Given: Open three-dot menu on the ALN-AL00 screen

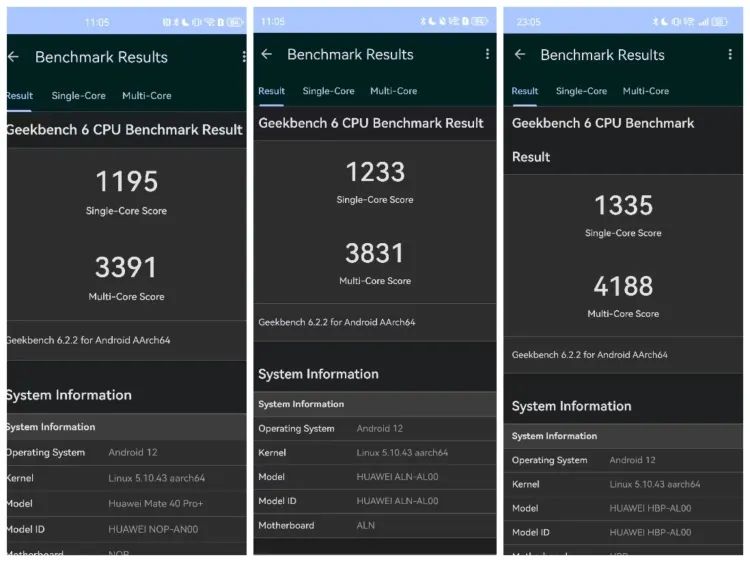Looking at the screenshot, I should click(487, 54).
